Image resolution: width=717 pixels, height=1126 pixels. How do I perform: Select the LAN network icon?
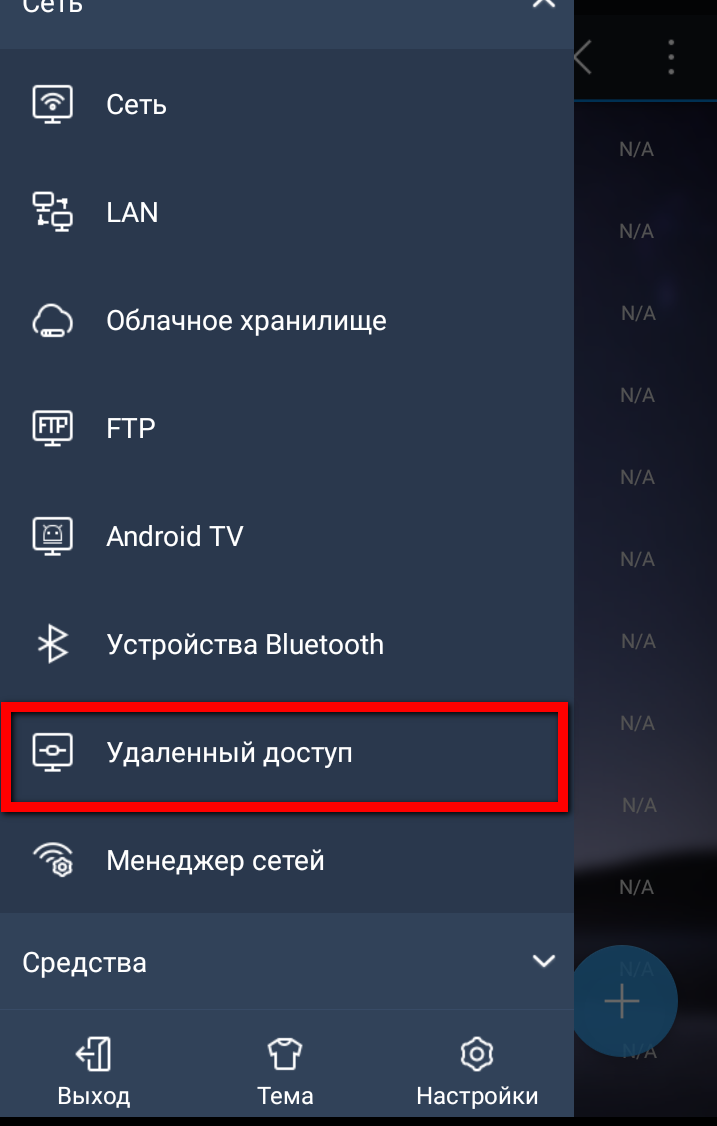click(52, 212)
